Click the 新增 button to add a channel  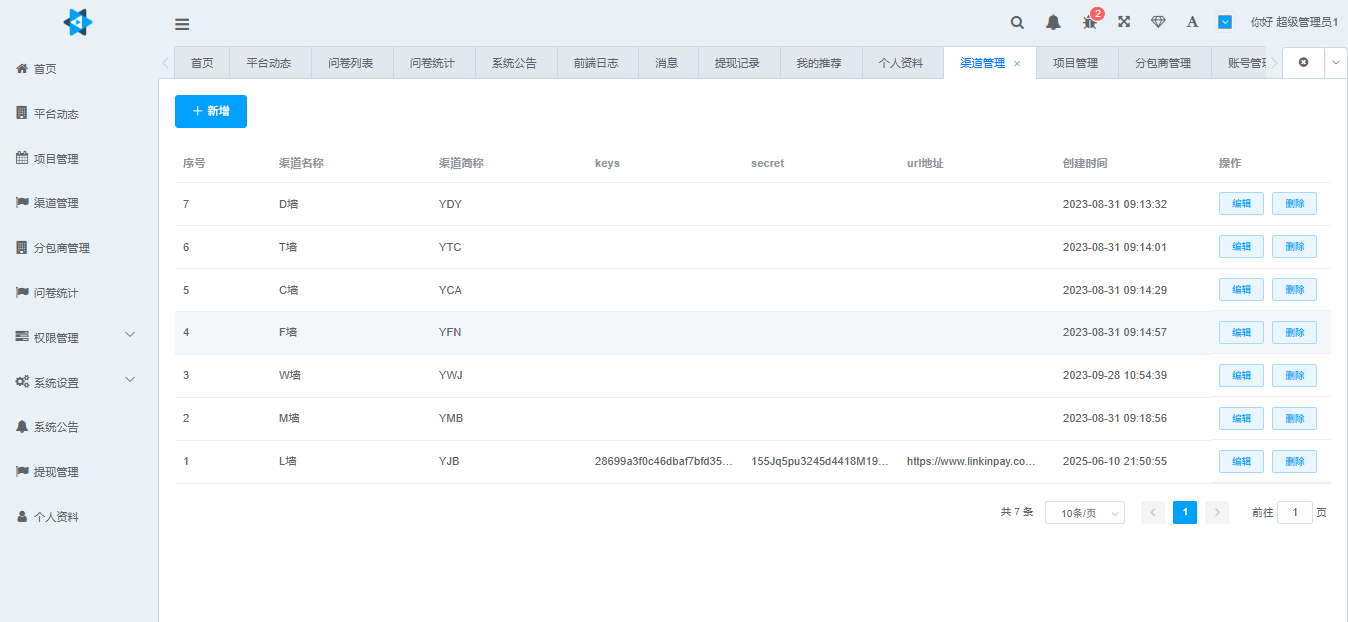pyautogui.click(x=210, y=111)
